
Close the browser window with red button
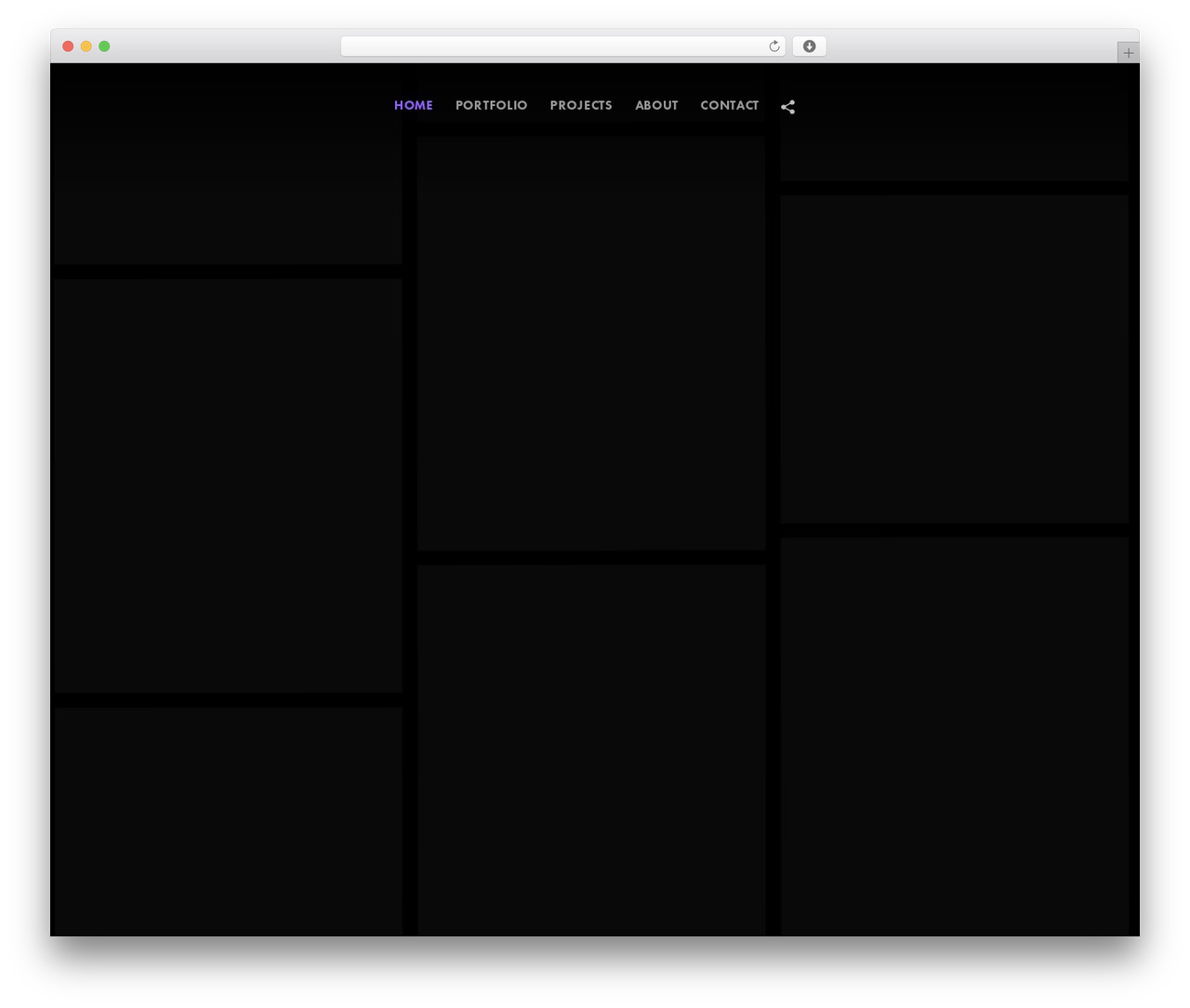click(x=68, y=46)
